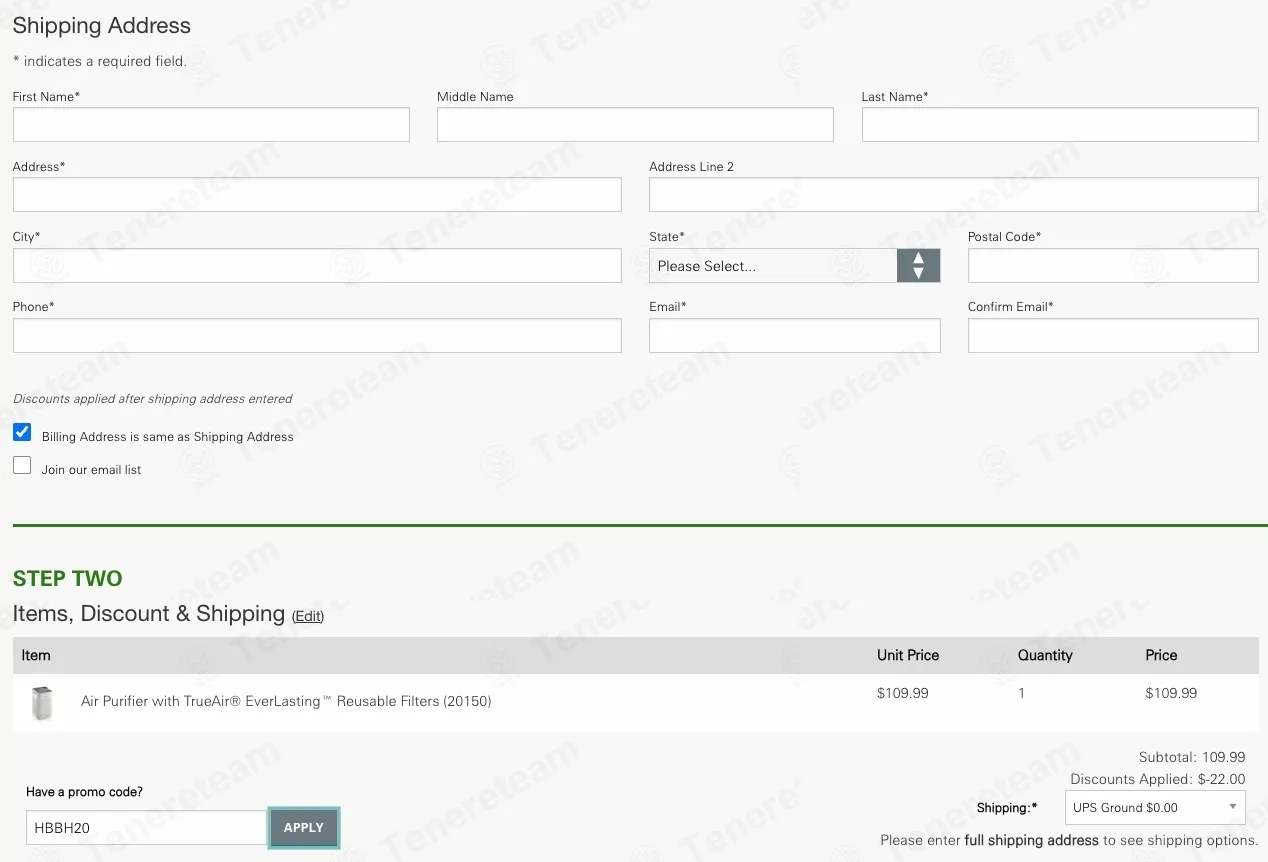Open the State dropdown
The height and width of the screenshot is (862, 1268).
point(795,265)
